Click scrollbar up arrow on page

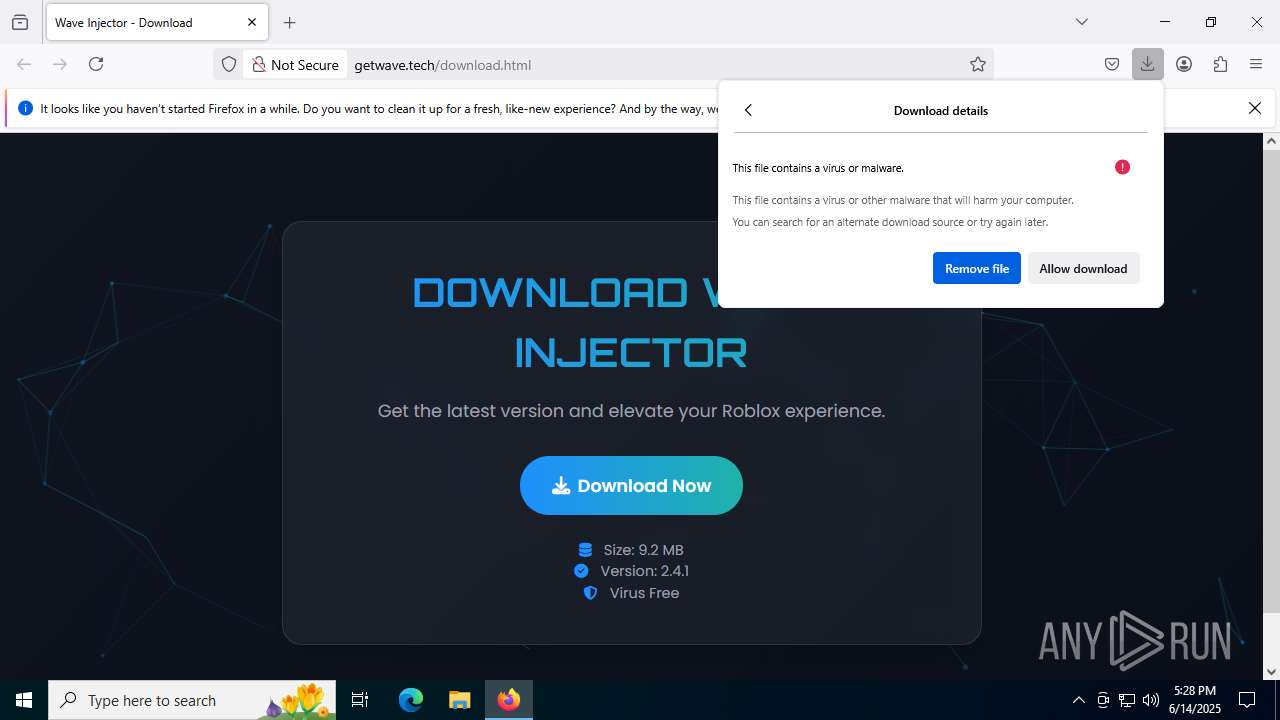coord(1271,141)
